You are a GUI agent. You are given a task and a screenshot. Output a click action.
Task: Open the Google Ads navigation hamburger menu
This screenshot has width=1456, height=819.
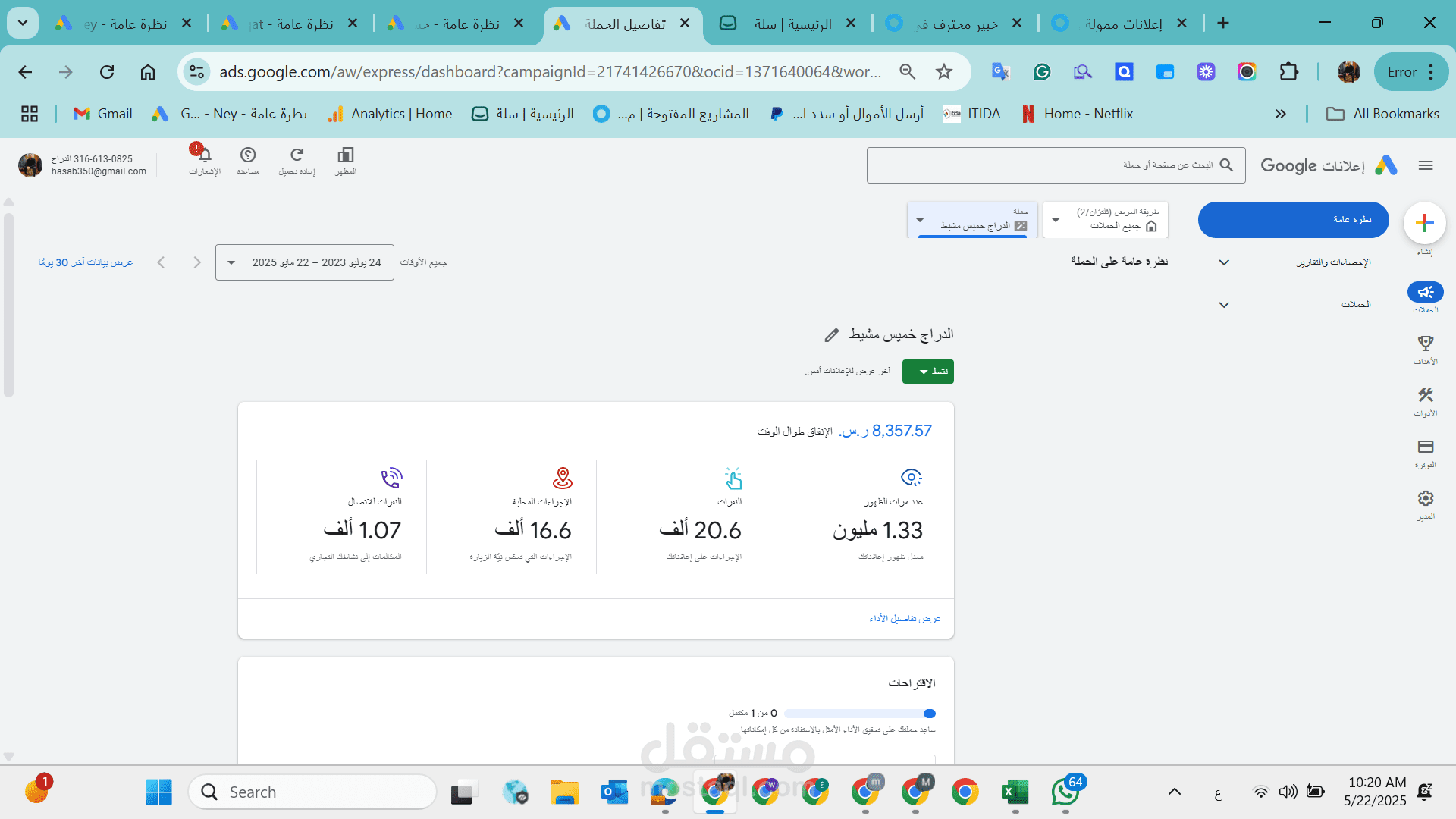click(x=1426, y=165)
